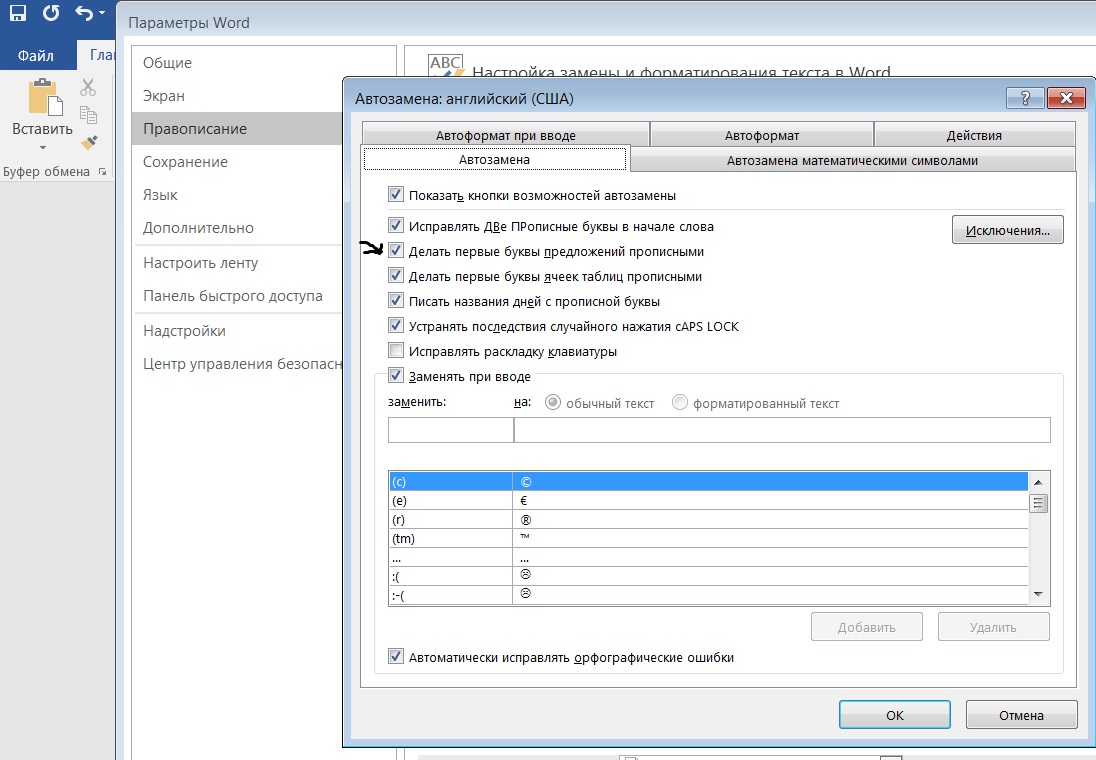The height and width of the screenshot is (760, 1096).
Task: Select the ... ellipsis autocorrect entry
Action: coord(708,557)
